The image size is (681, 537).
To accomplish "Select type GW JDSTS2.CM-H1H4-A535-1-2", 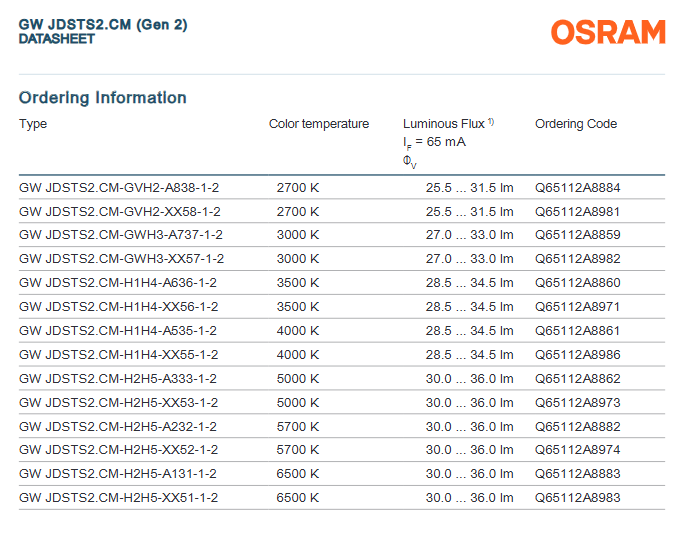I will (118, 331).
